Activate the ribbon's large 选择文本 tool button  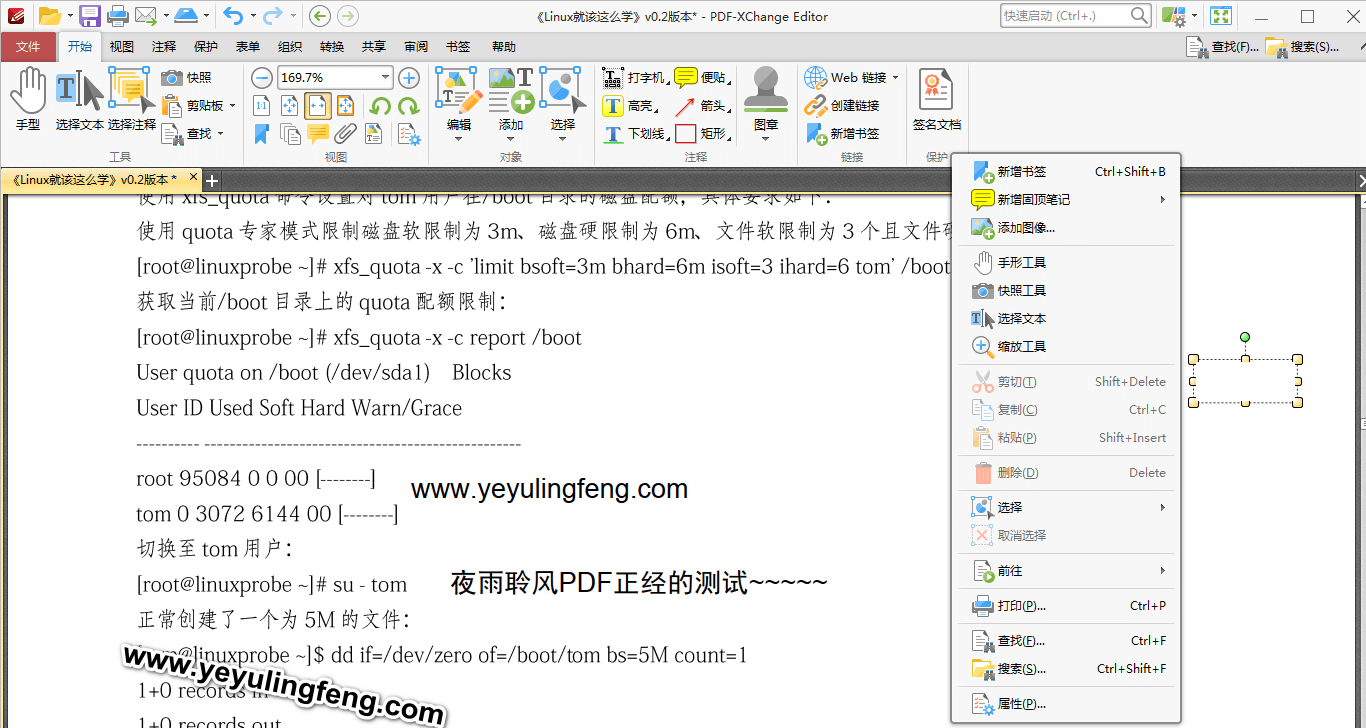(x=80, y=100)
